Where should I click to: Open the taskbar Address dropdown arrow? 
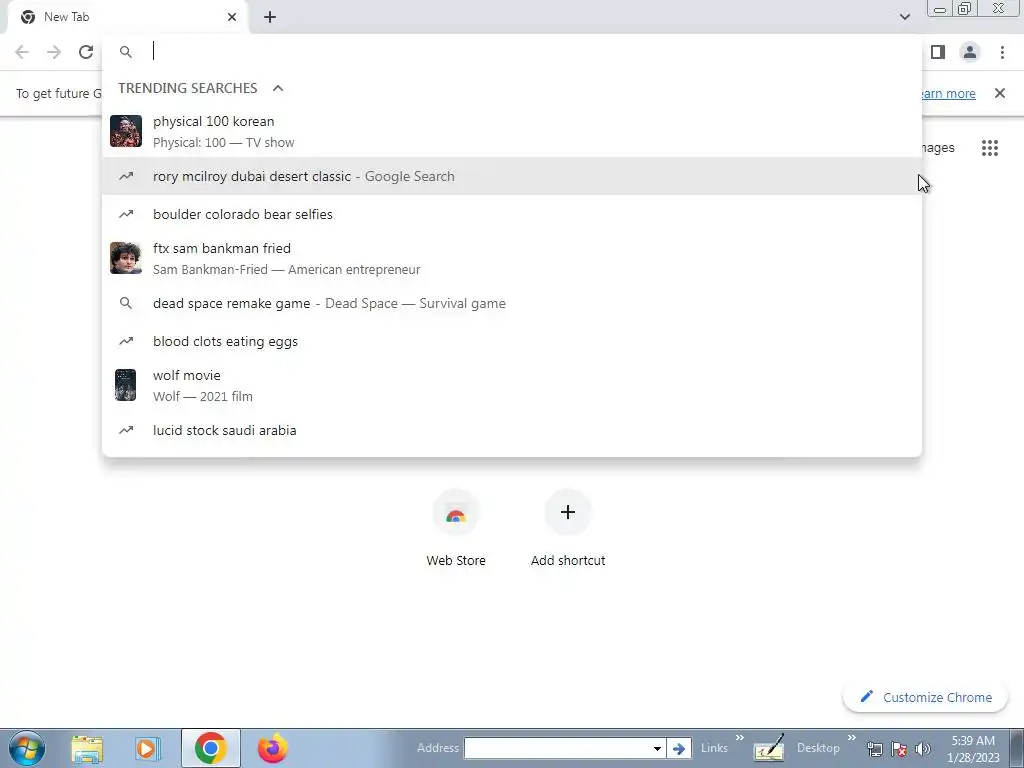pos(657,749)
